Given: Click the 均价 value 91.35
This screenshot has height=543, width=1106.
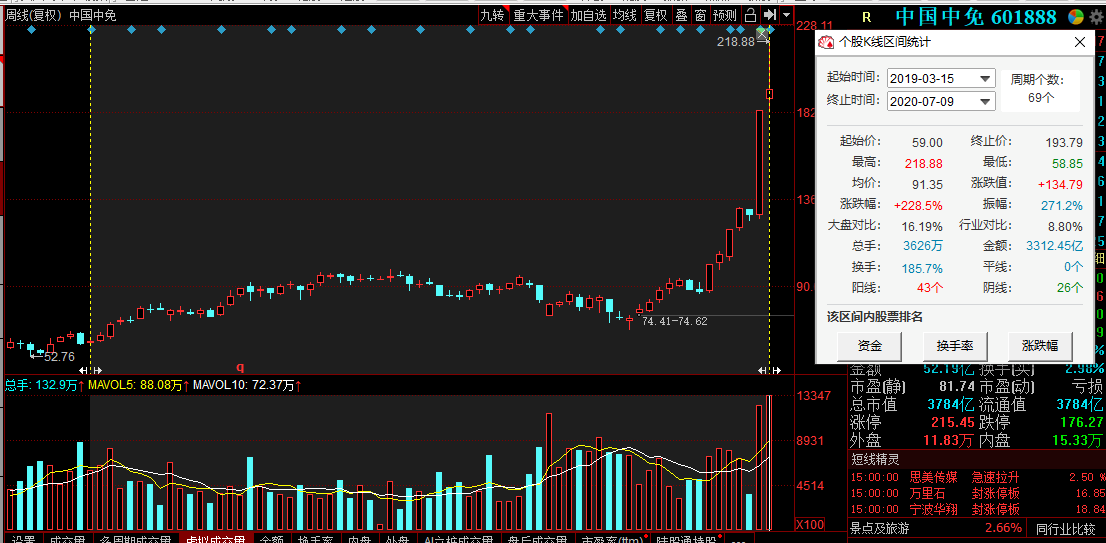Looking at the screenshot, I should coord(927,184).
